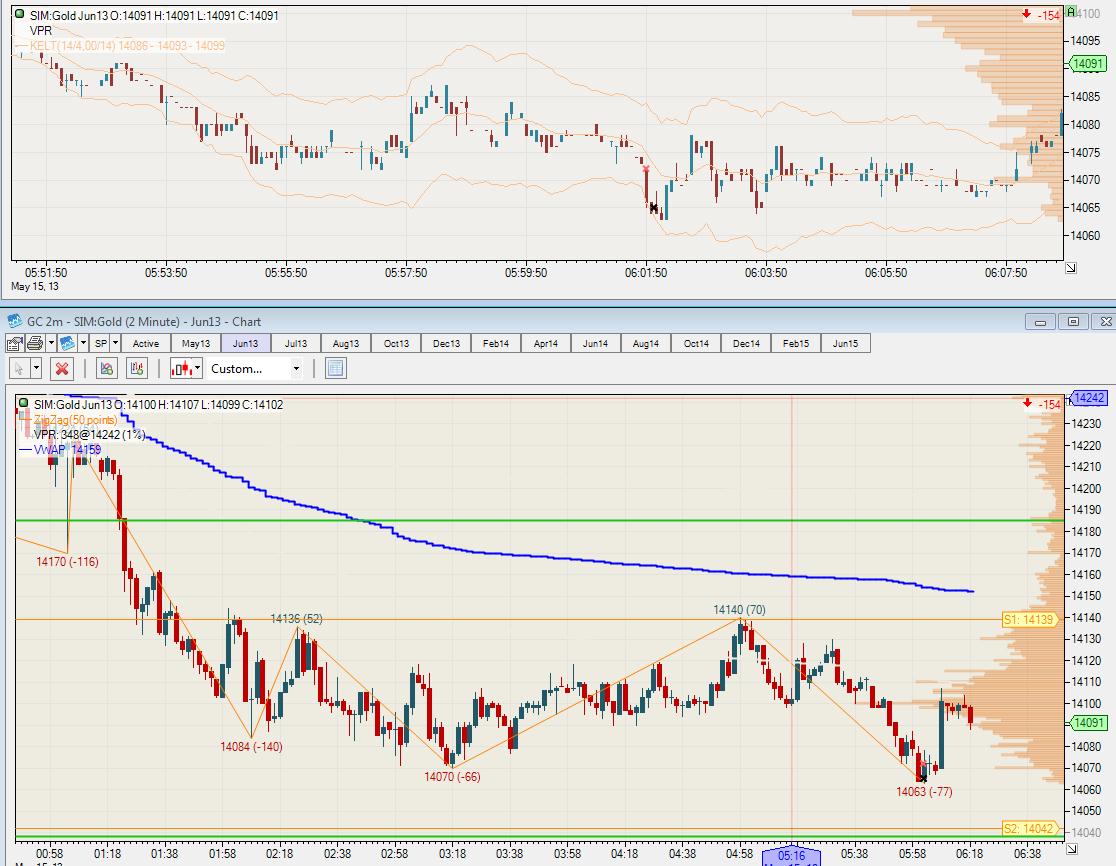Click the red X delete icon

[x=62, y=369]
